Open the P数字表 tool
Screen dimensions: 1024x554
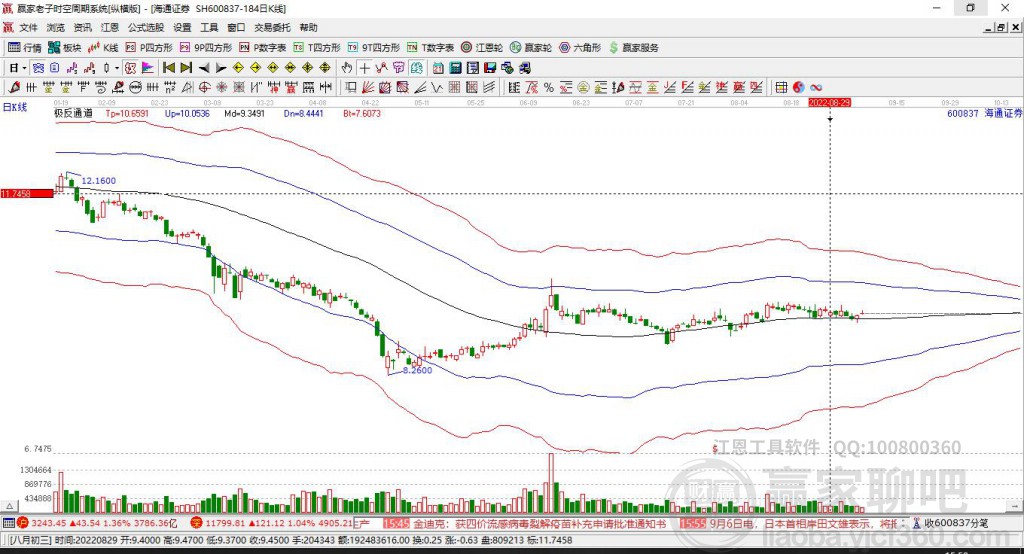coord(263,48)
